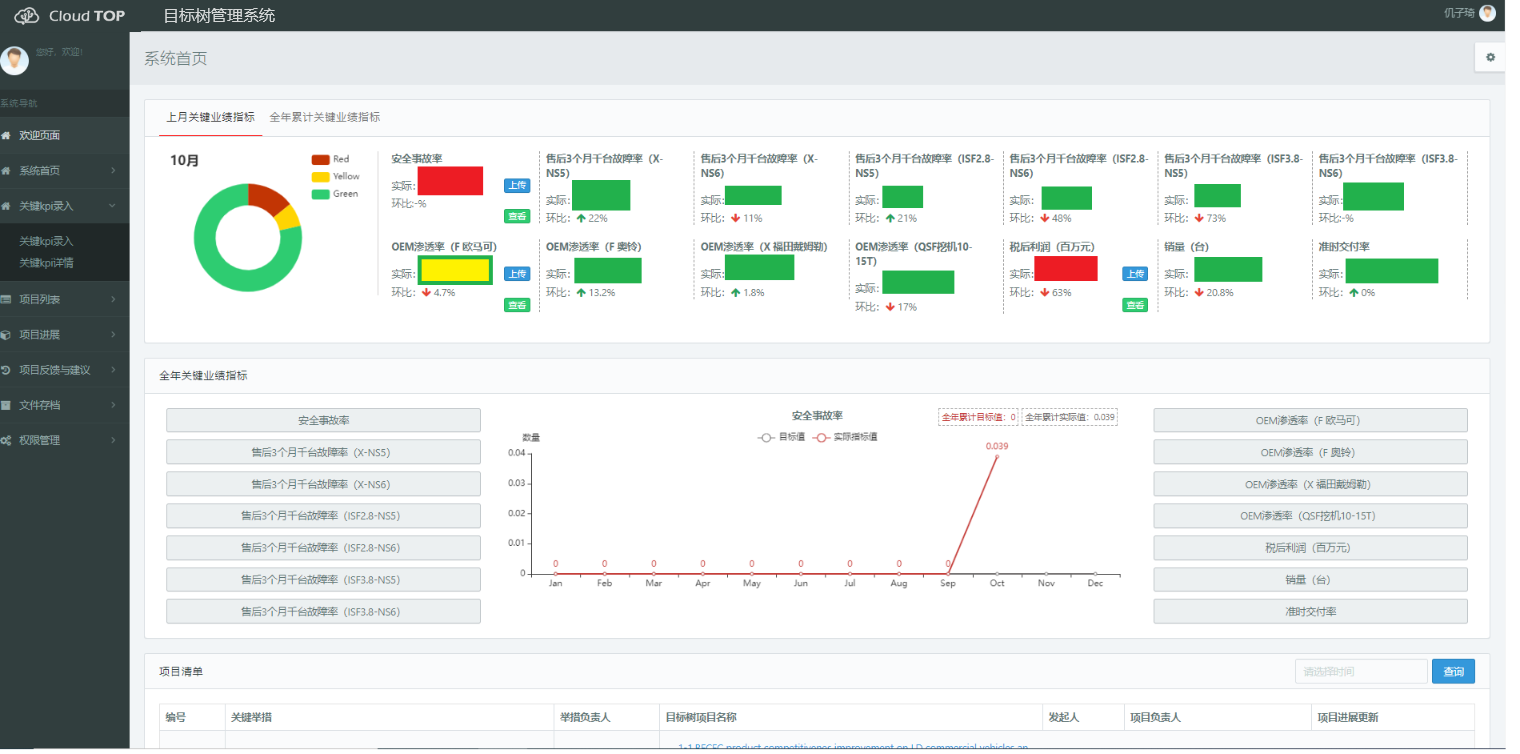The width and height of the screenshot is (1520, 754).
Task: Click the red down arrow showing 63%
Action: point(1045,292)
